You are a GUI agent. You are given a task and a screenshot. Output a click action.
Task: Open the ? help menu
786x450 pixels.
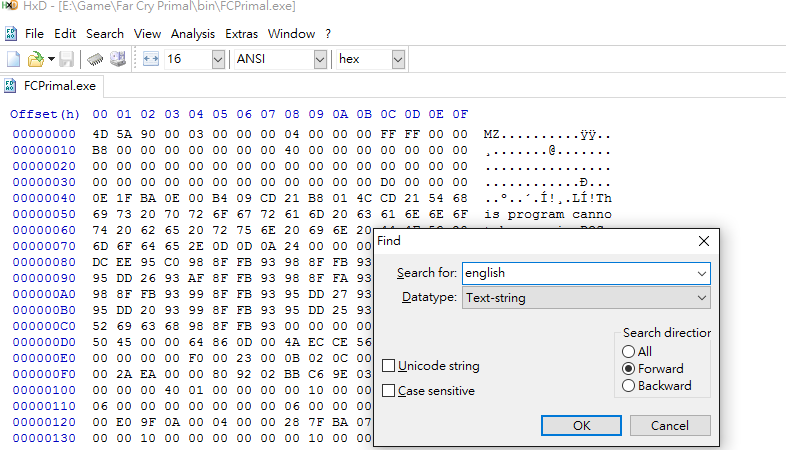(x=328, y=34)
